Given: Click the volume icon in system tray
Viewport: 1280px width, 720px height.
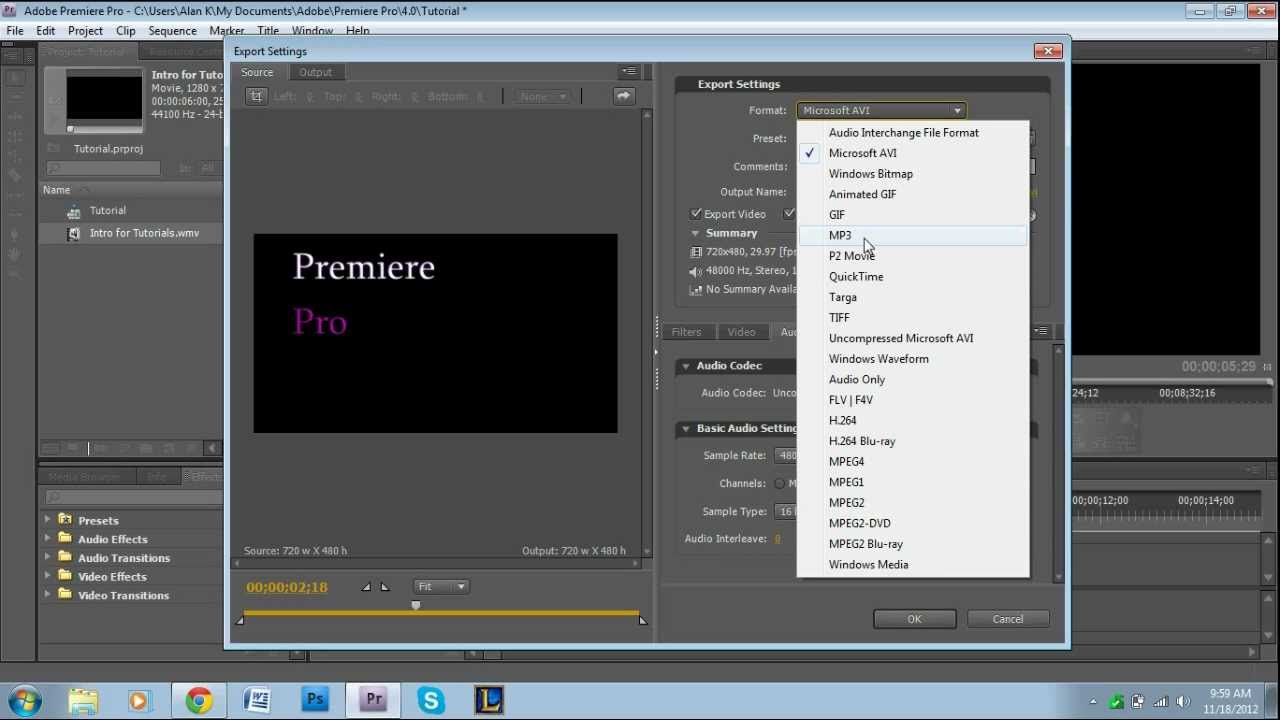Looking at the screenshot, I should click(1184, 701).
